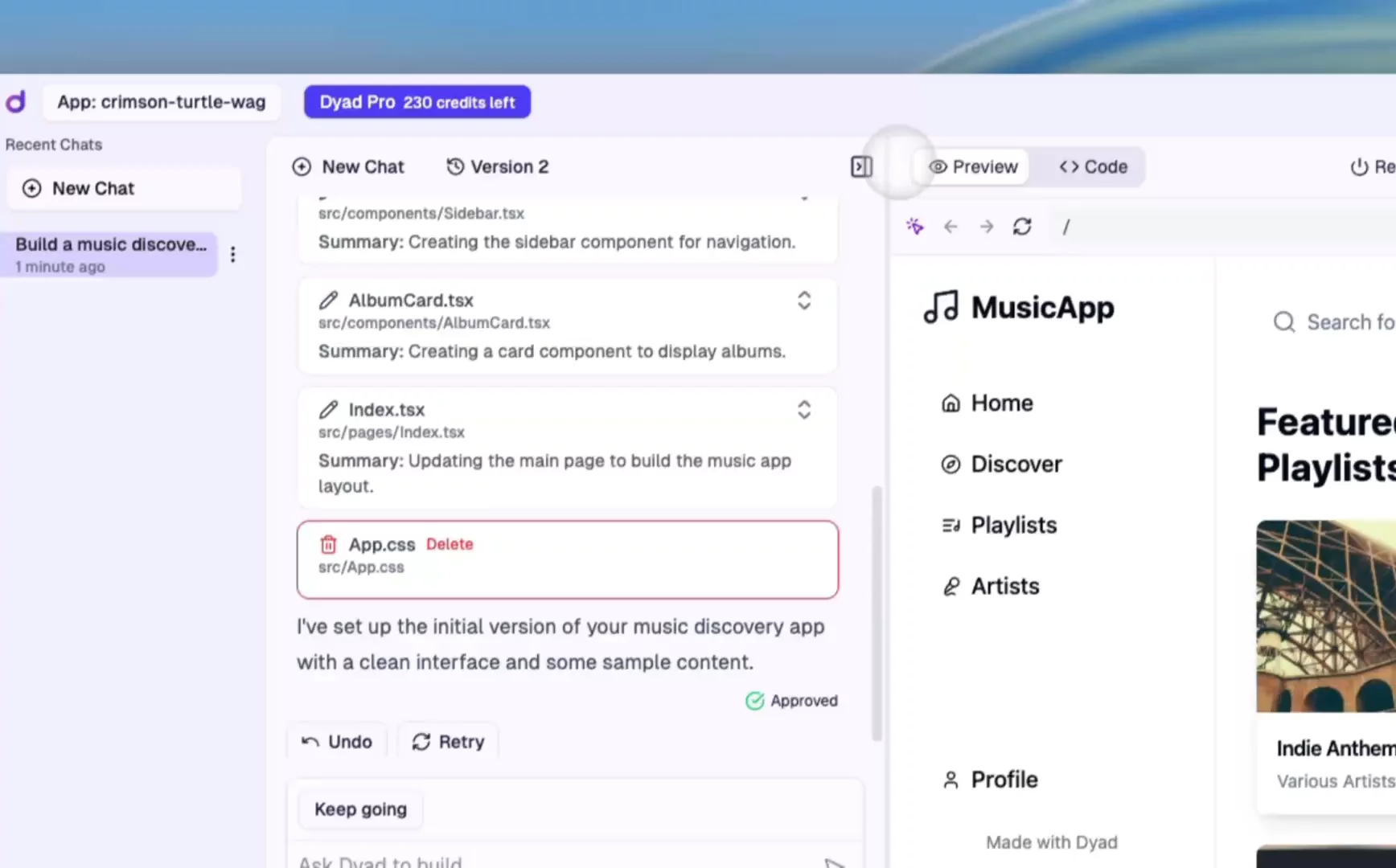Click the component selector sparkle icon
Image resolution: width=1396 pixels, height=868 pixels.
pyautogui.click(x=914, y=227)
